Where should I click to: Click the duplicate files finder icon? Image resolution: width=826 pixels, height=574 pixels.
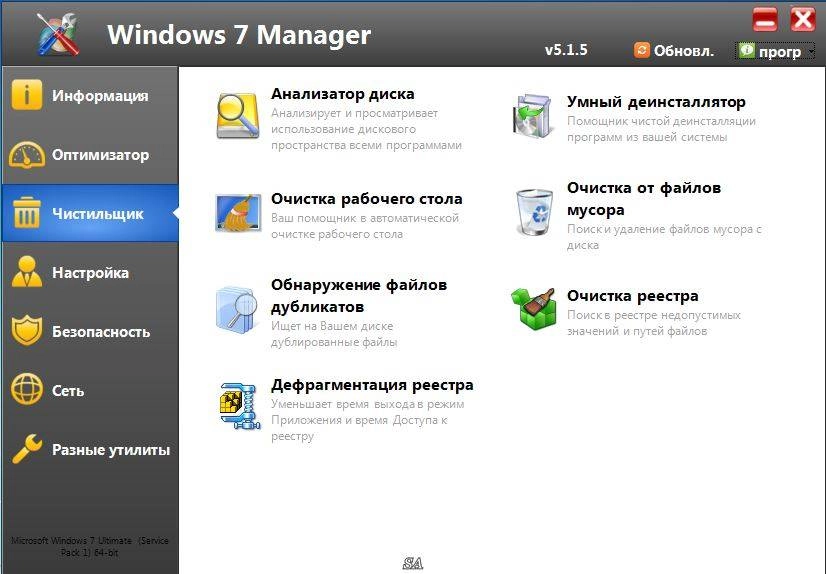(x=237, y=310)
